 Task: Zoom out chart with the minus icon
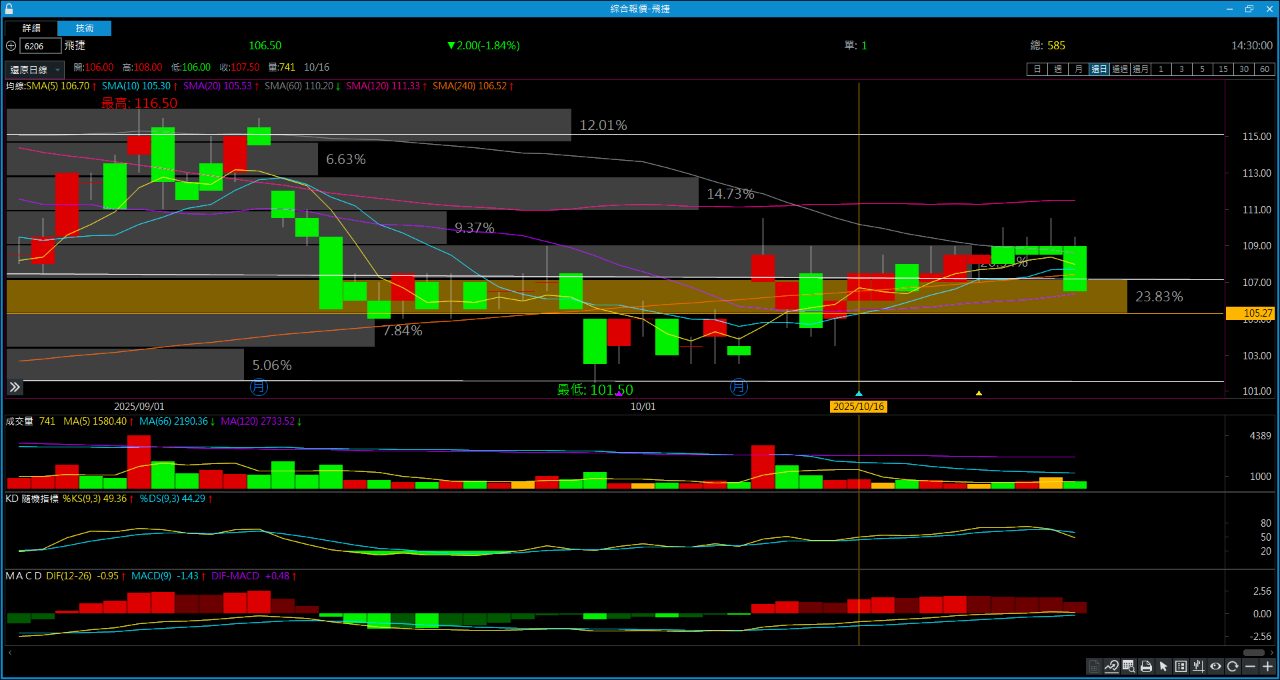click(x=1250, y=666)
